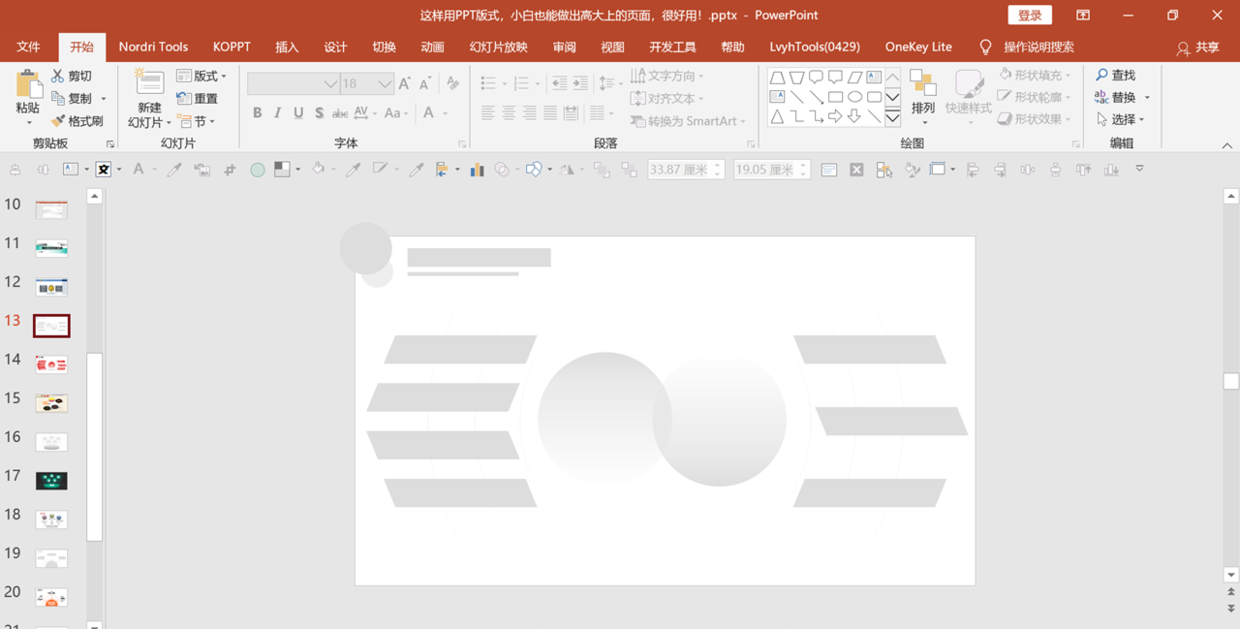Toggle align text right in paragraph group
Viewport: 1240px width, 629px height.
(x=529, y=113)
